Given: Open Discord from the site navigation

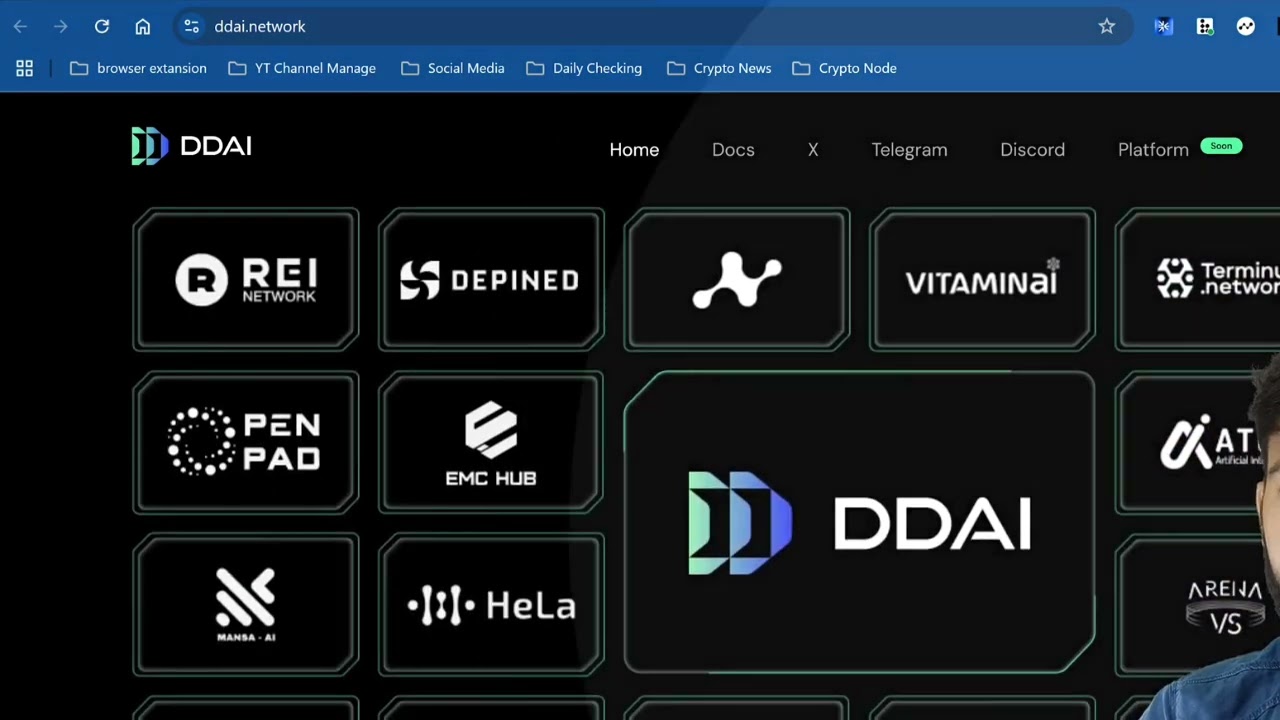Looking at the screenshot, I should [x=1032, y=149].
